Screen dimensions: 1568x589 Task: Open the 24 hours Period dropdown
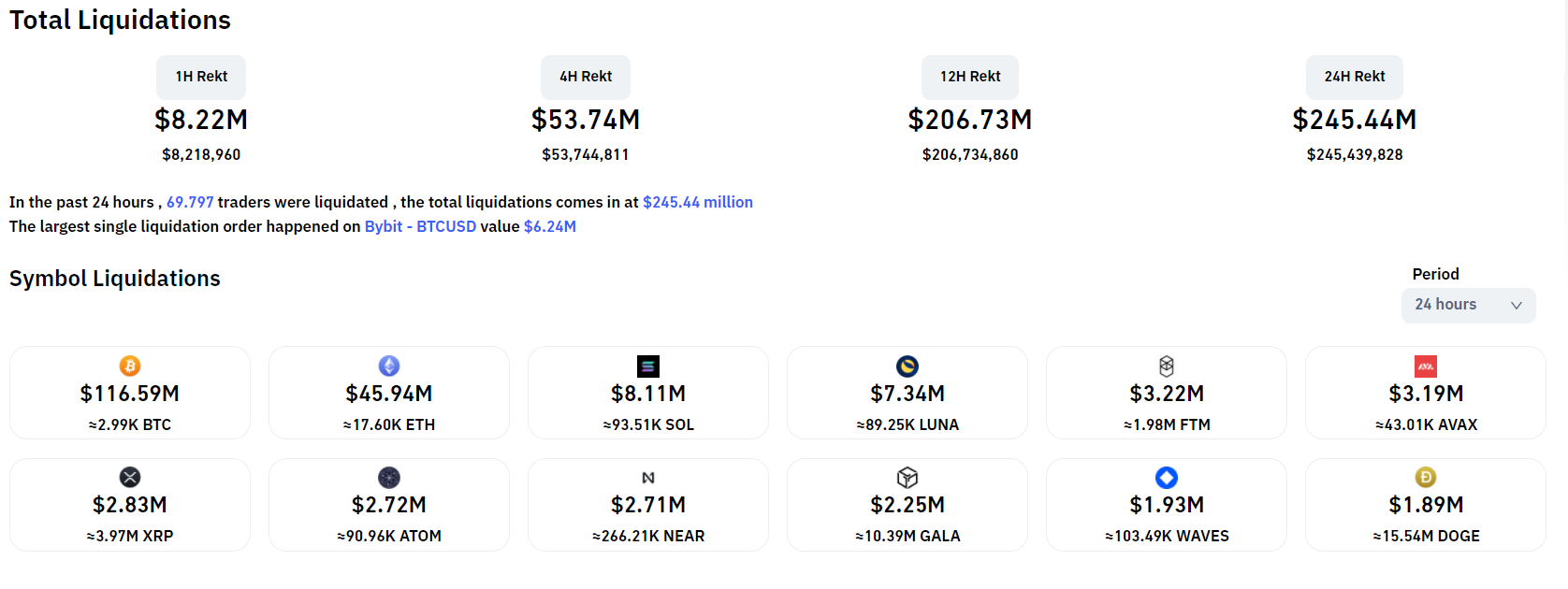[1467, 305]
